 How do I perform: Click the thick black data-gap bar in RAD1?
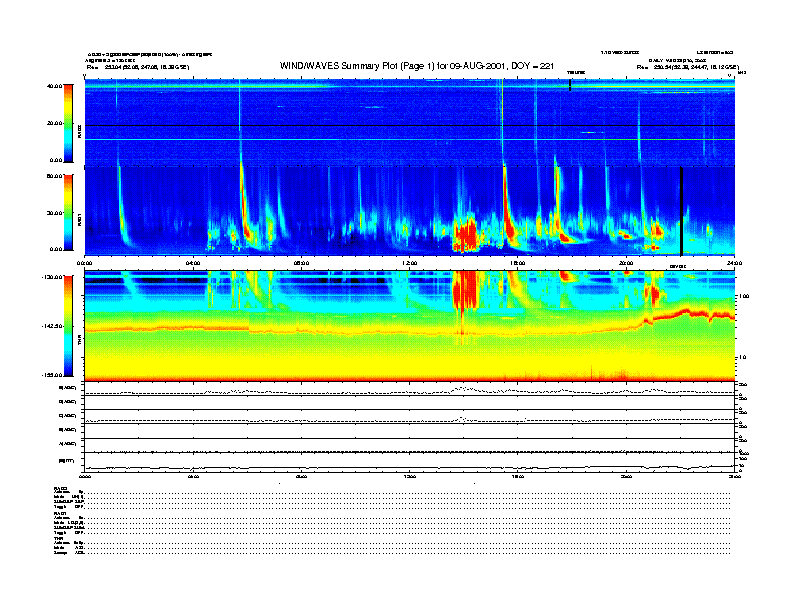pyautogui.click(x=681, y=211)
